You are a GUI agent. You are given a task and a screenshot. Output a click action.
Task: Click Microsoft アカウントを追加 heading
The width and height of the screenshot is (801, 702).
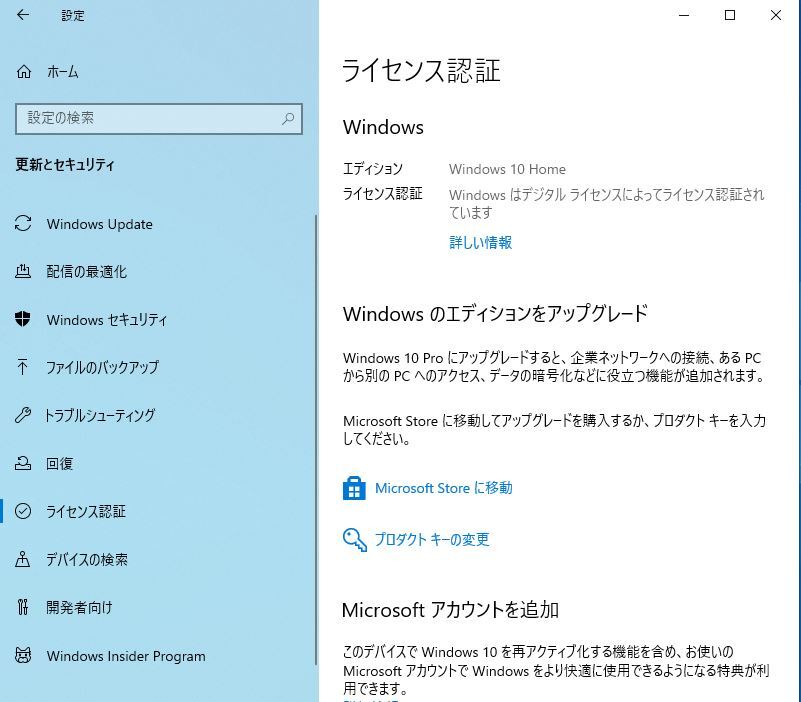click(450, 610)
